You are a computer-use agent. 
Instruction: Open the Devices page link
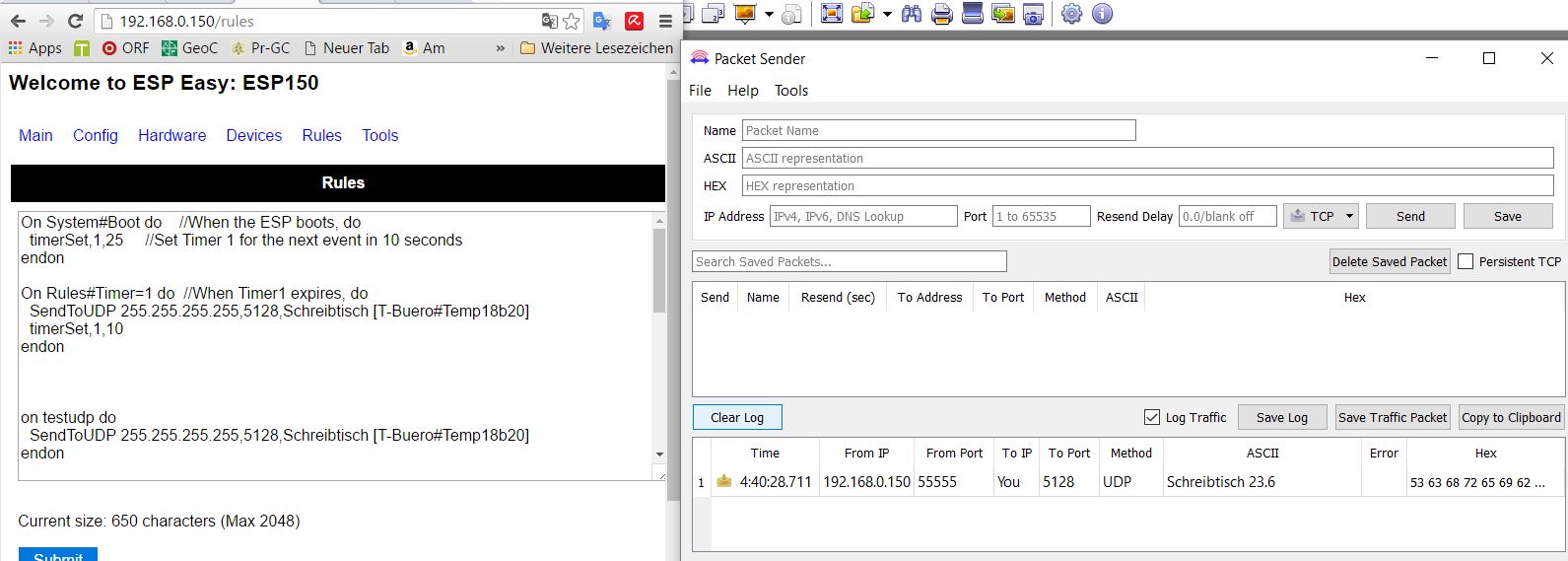click(x=254, y=135)
